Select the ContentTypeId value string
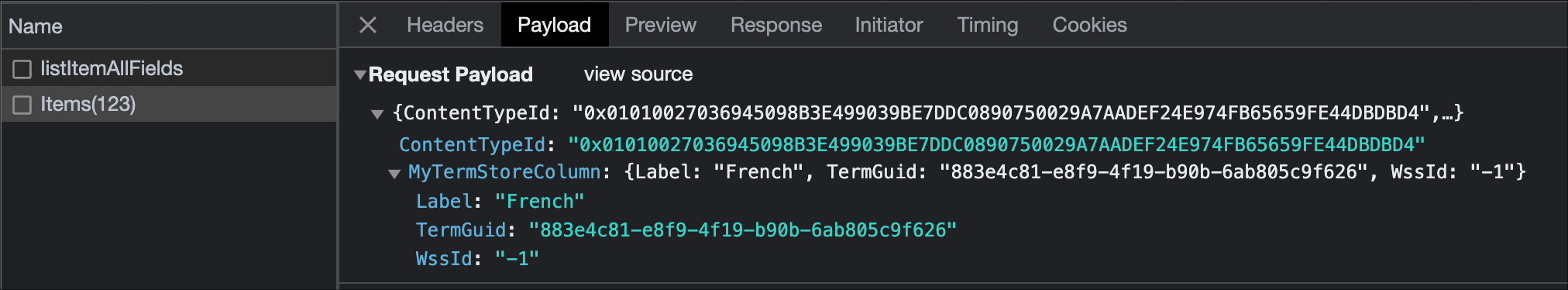 click(996, 145)
